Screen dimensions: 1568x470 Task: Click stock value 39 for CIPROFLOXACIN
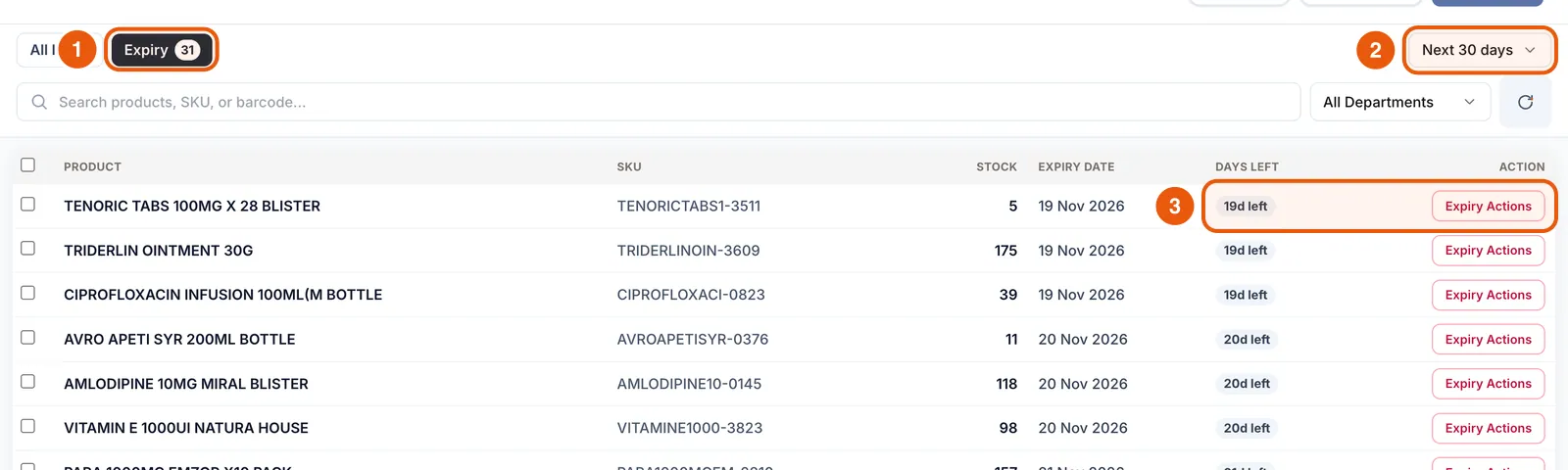[x=1008, y=295]
